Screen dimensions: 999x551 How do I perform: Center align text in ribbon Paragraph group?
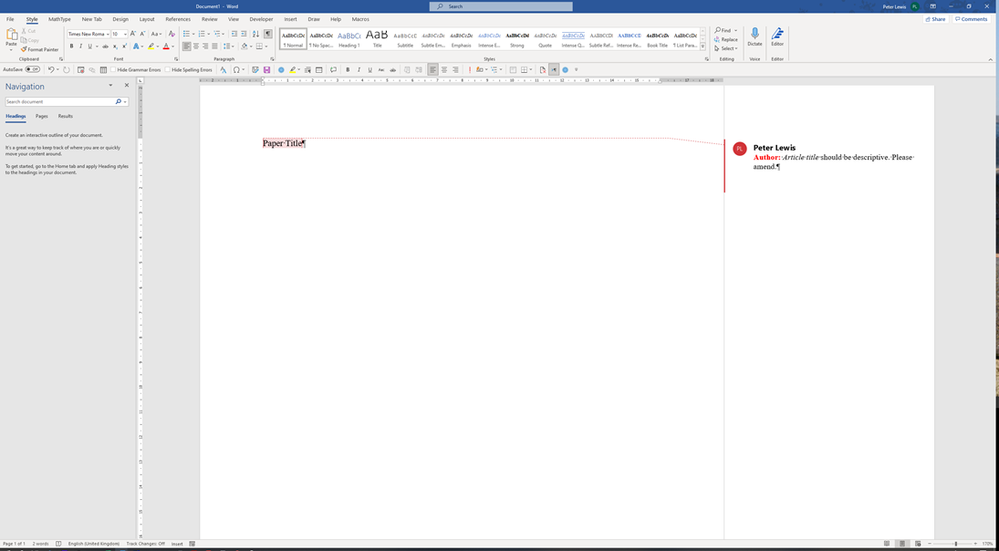click(x=196, y=46)
